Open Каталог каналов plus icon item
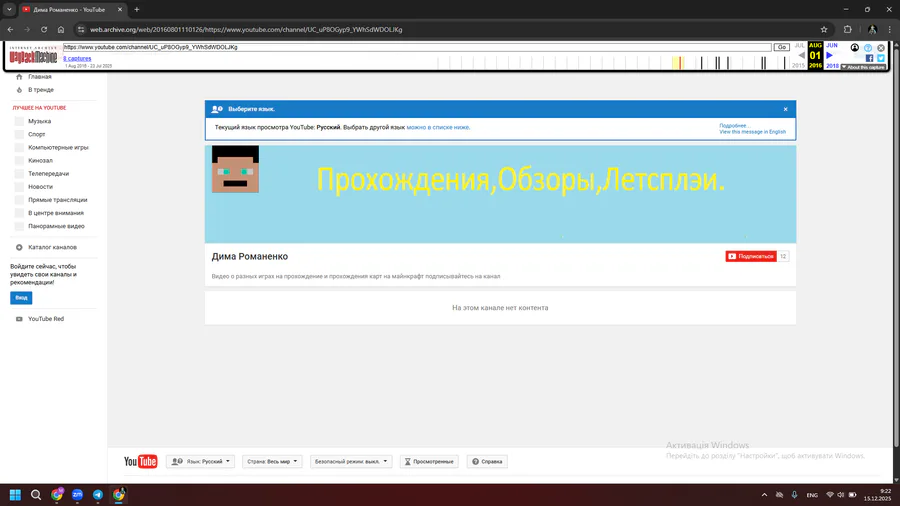This screenshot has width=900, height=506. [x=46, y=247]
